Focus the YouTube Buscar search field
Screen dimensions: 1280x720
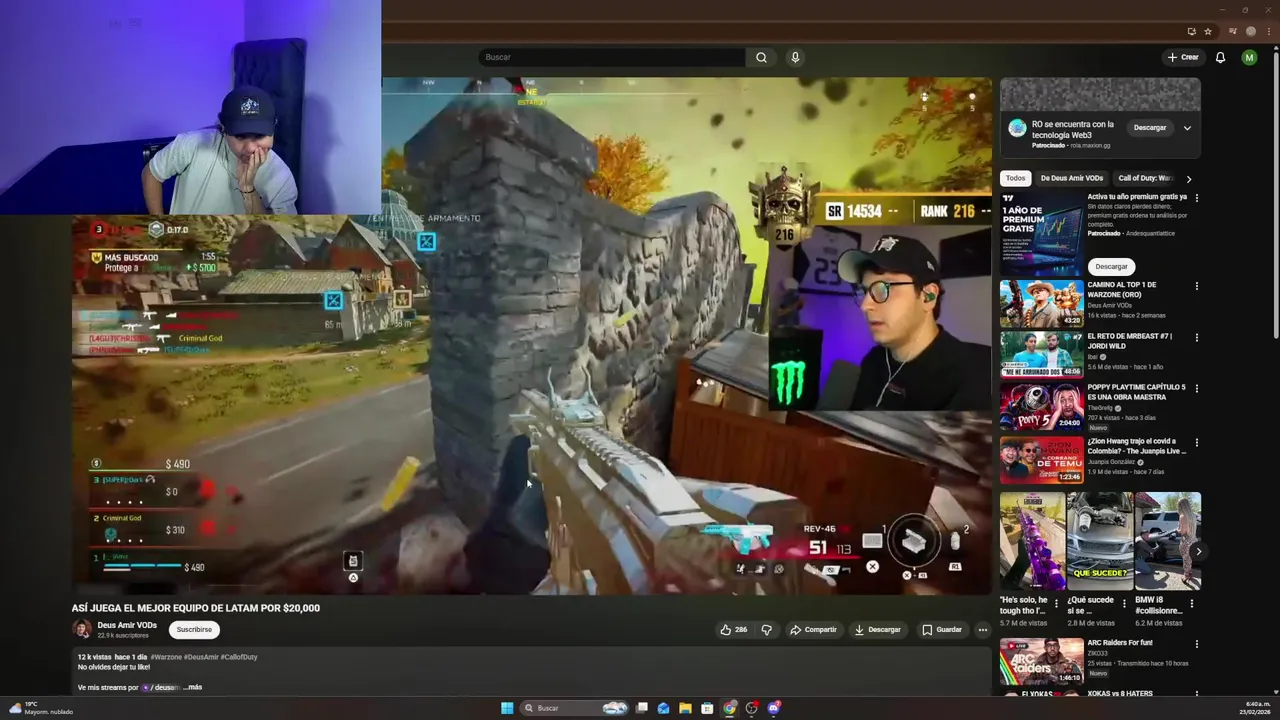pyautogui.click(x=611, y=57)
